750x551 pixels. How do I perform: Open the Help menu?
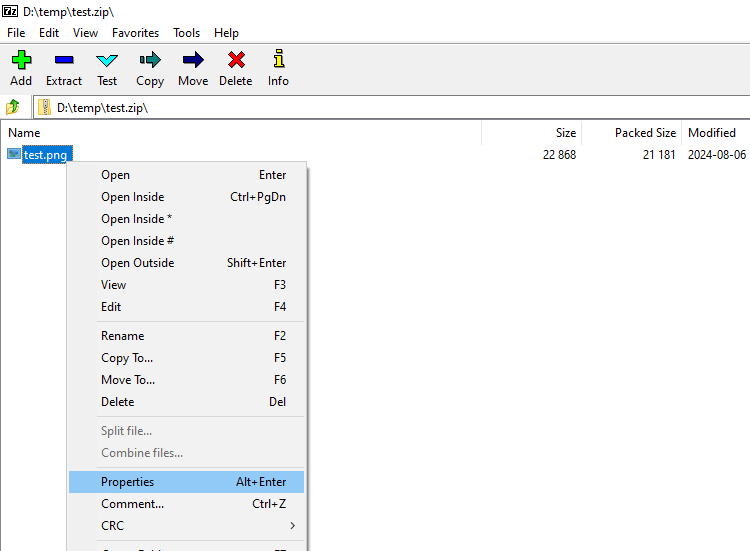pos(226,33)
